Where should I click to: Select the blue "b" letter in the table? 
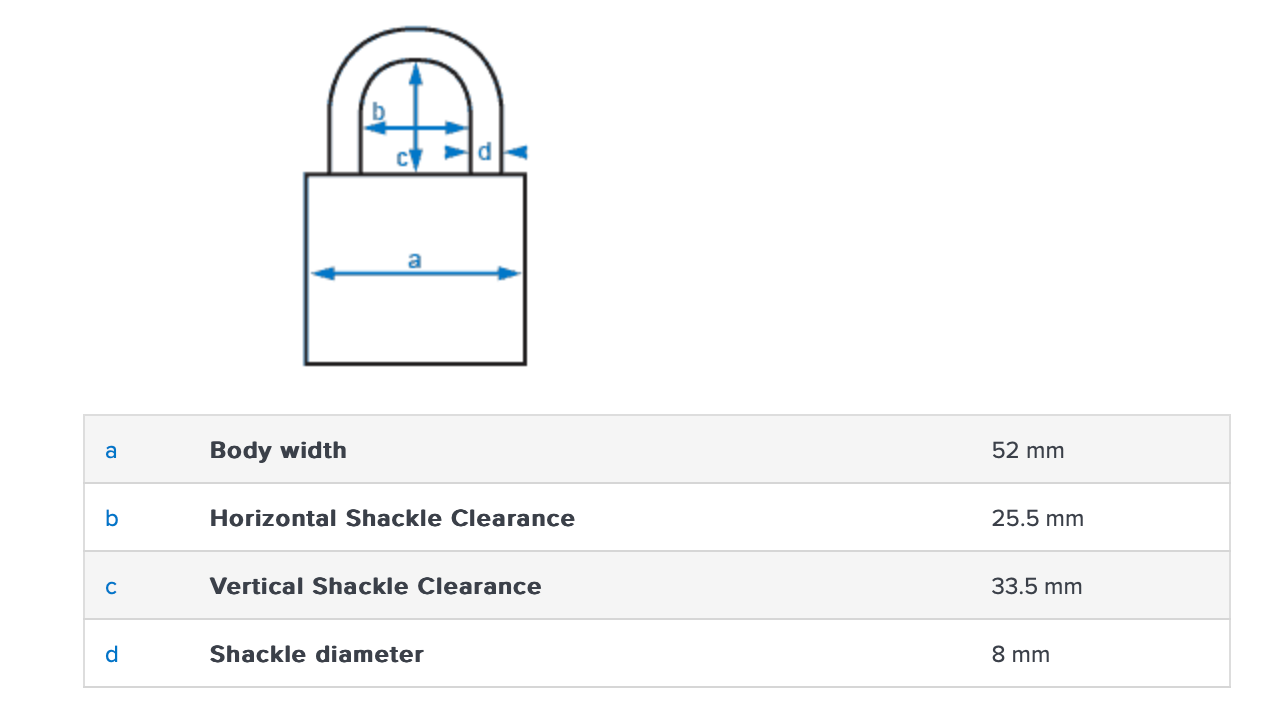111,518
